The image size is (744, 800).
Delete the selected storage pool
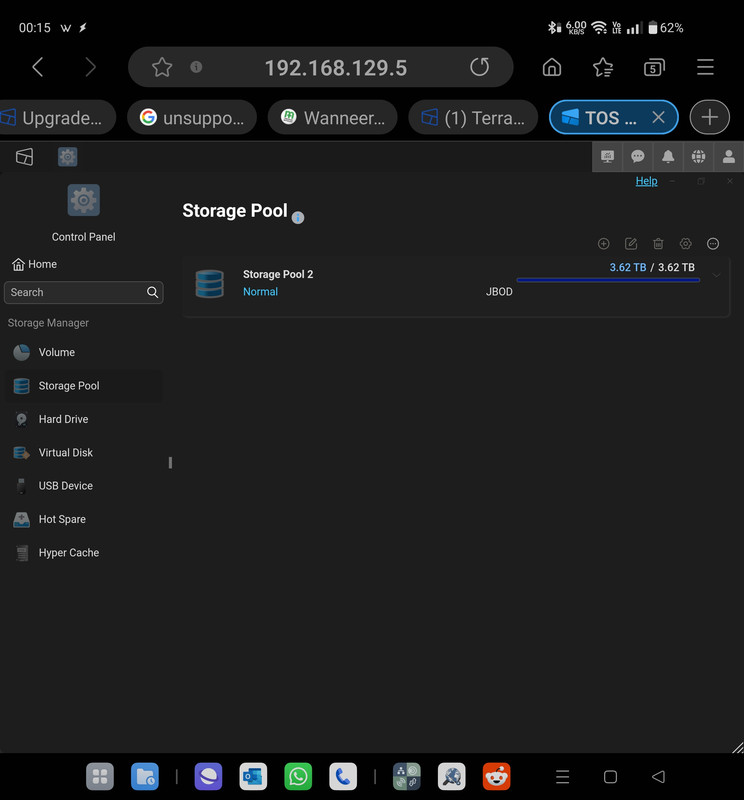(x=658, y=244)
